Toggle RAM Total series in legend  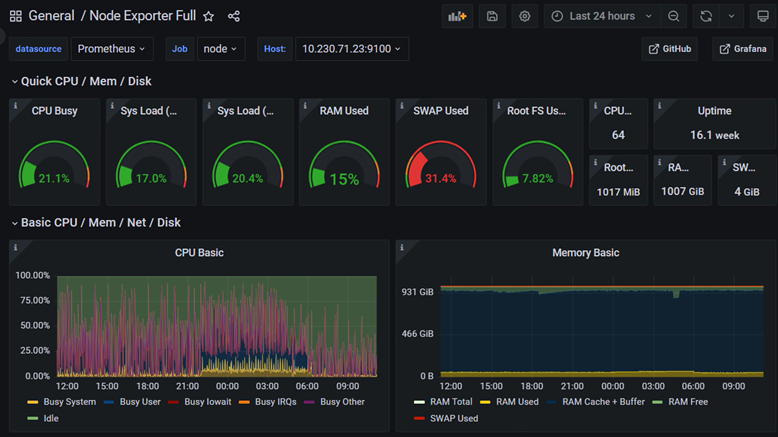(x=451, y=402)
